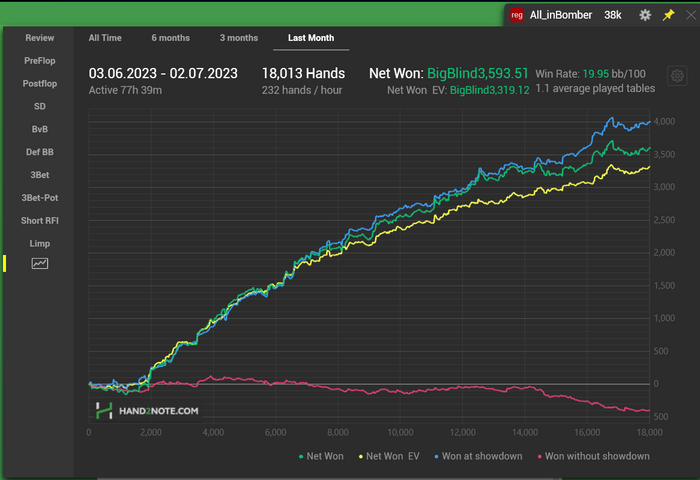Click the 38k hands count in header

(612, 15)
